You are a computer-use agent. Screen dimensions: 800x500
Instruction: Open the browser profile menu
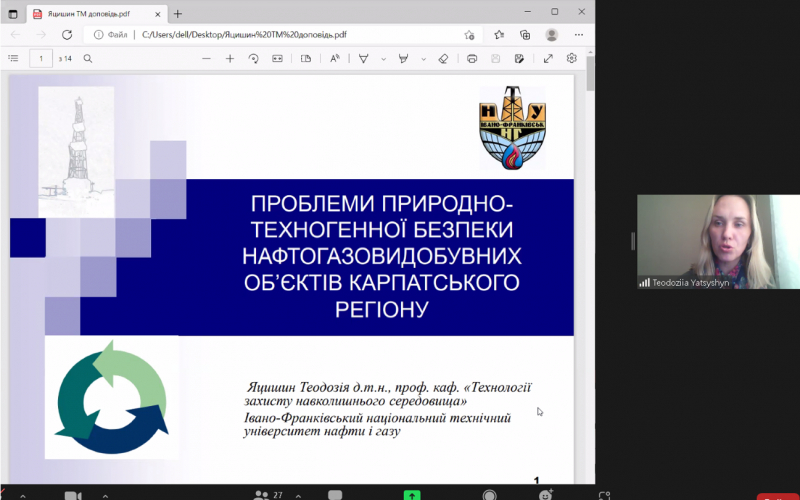pos(552,35)
